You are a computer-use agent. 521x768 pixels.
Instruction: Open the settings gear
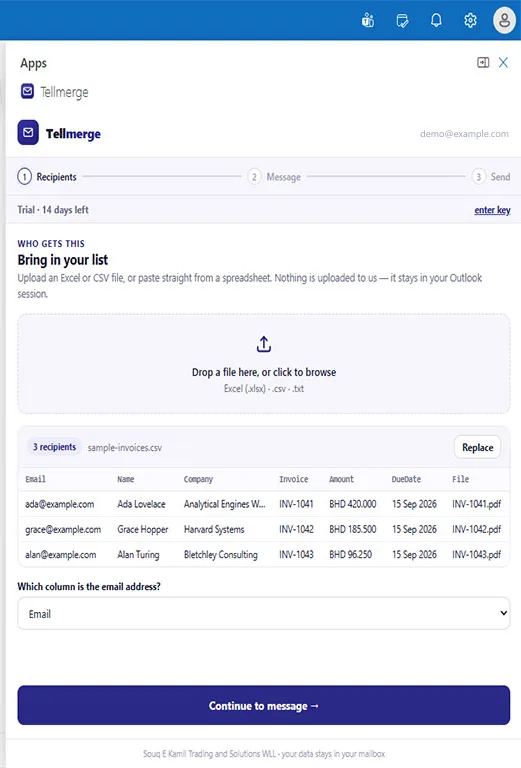coord(470,20)
